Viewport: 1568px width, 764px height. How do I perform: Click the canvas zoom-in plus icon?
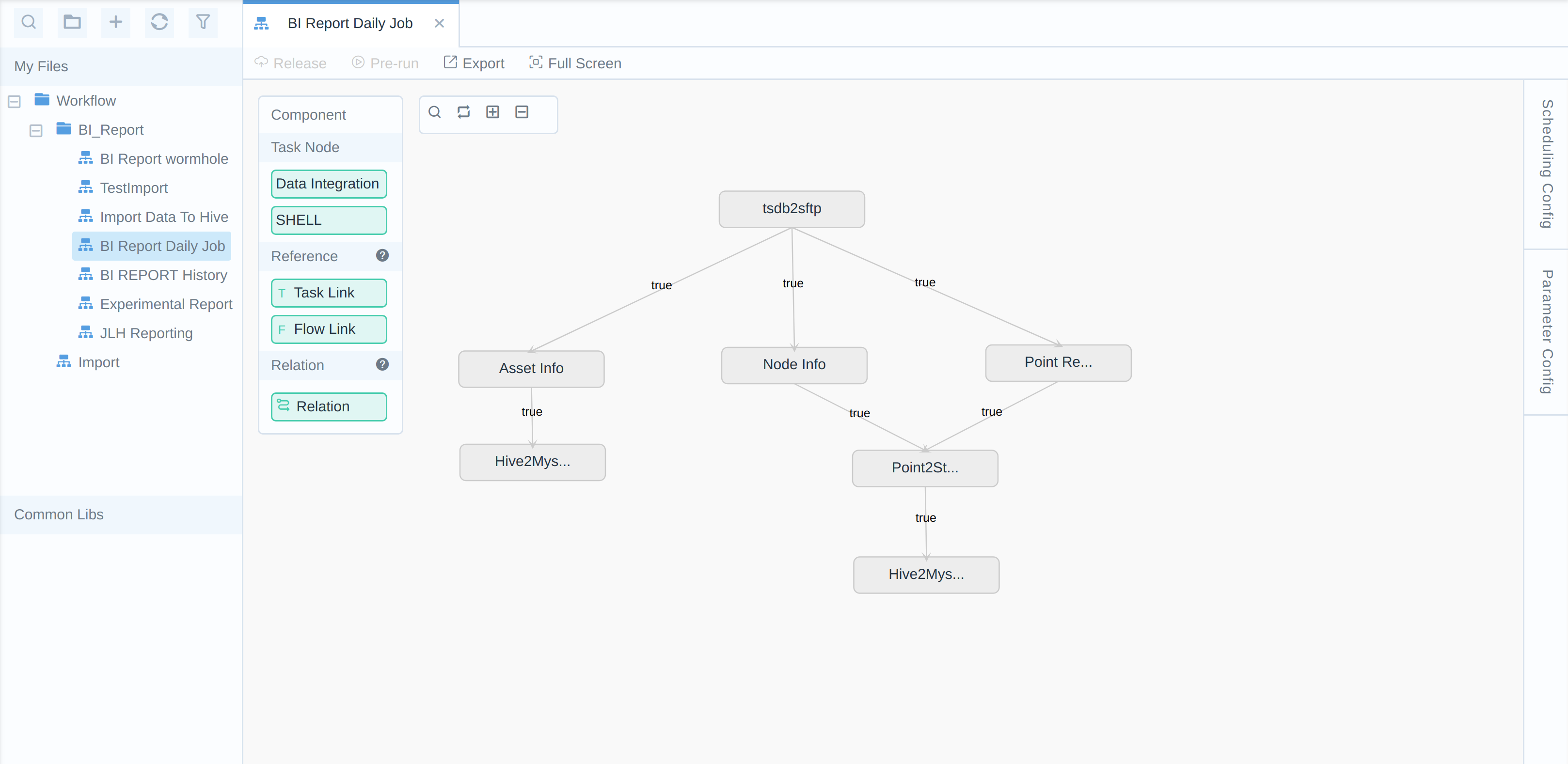pyautogui.click(x=492, y=112)
